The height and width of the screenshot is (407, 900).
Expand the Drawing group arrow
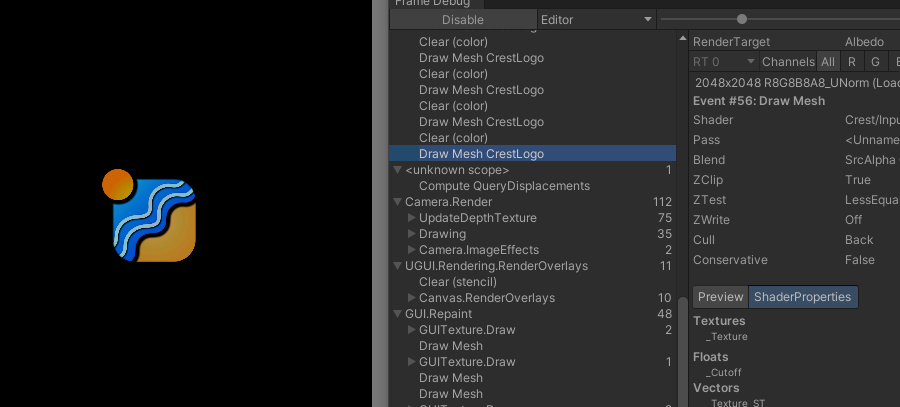pyautogui.click(x=411, y=234)
